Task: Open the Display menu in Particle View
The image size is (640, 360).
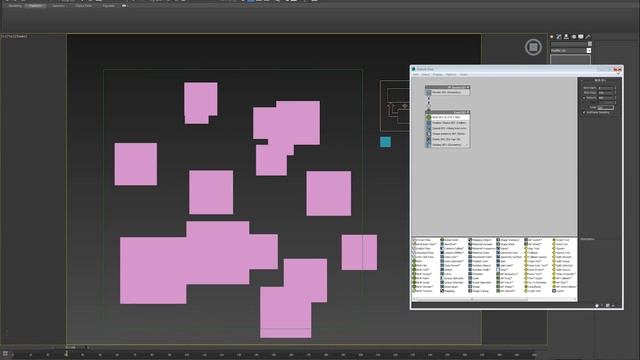Action: tap(438, 74)
